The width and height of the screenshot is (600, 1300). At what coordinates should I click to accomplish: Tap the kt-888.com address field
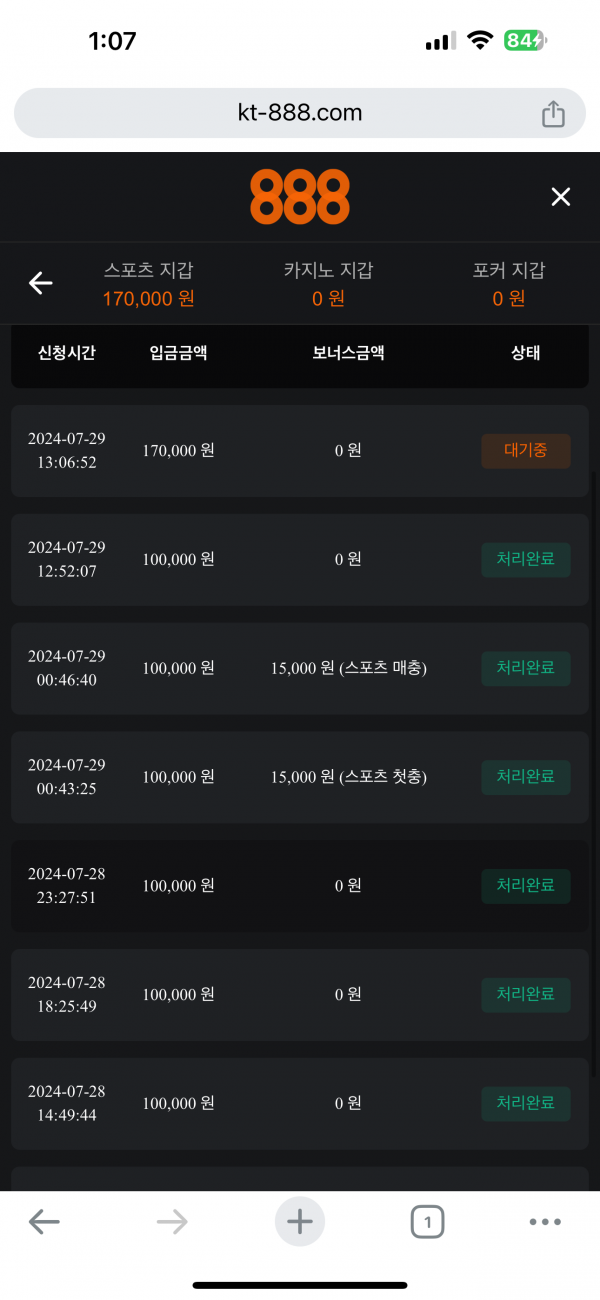click(300, 113)
